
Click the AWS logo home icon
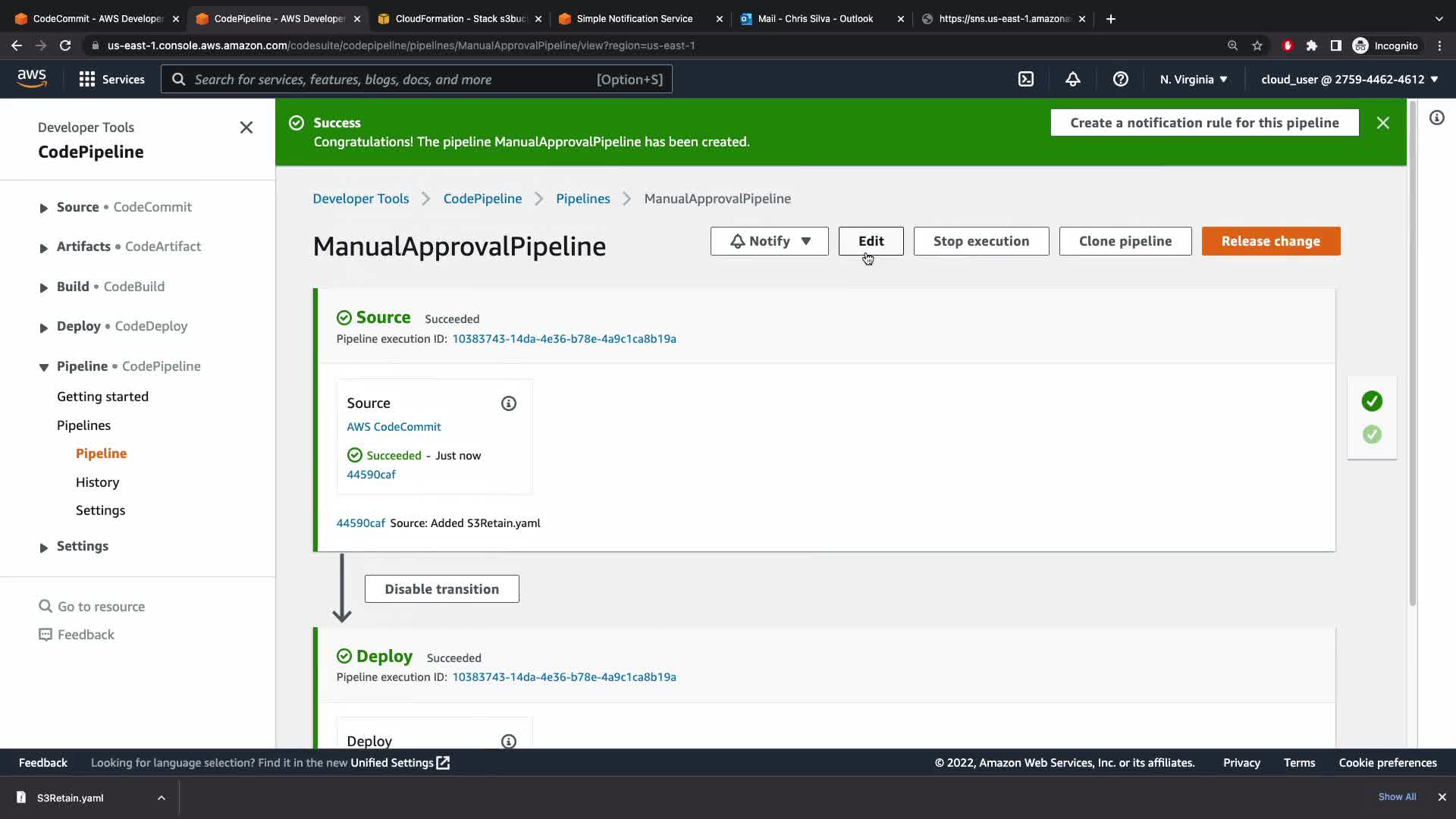32,78
